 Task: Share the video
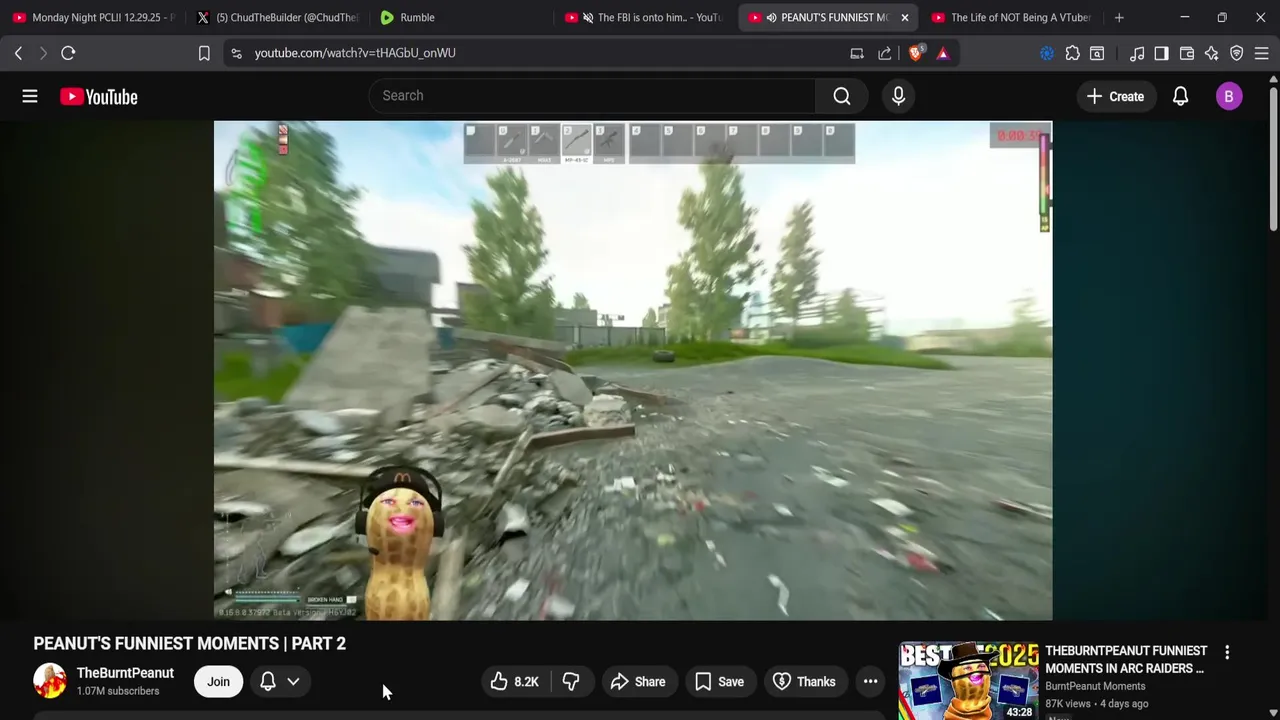click(x=637, y=682)
